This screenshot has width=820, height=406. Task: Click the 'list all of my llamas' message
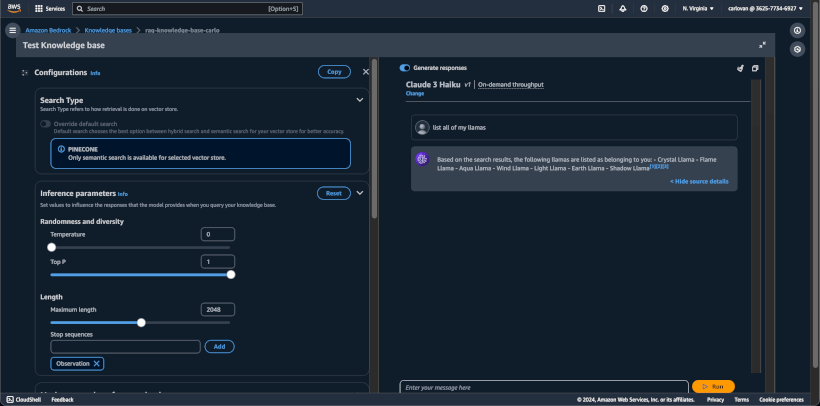459,127
